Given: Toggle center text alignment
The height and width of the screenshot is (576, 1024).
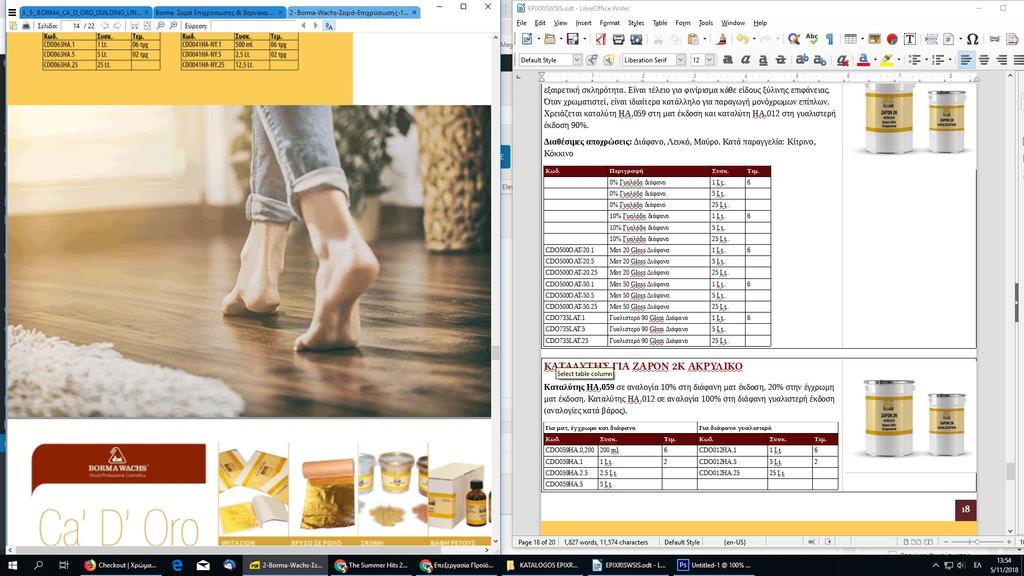Looking at the screenshot, I should point(984,60).
